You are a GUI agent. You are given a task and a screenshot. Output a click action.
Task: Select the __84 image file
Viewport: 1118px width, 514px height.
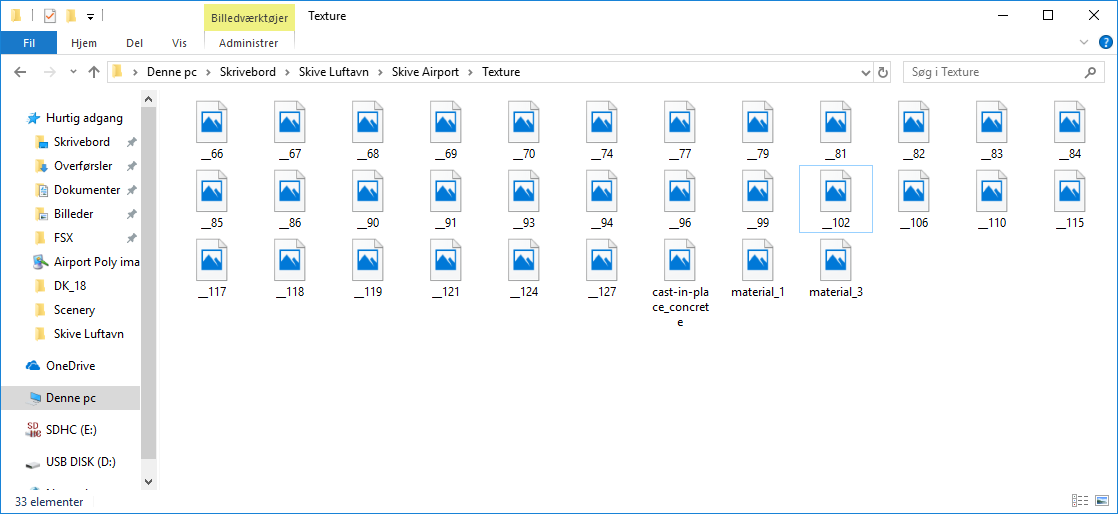pyautogui.click(x=1070, y=130)
